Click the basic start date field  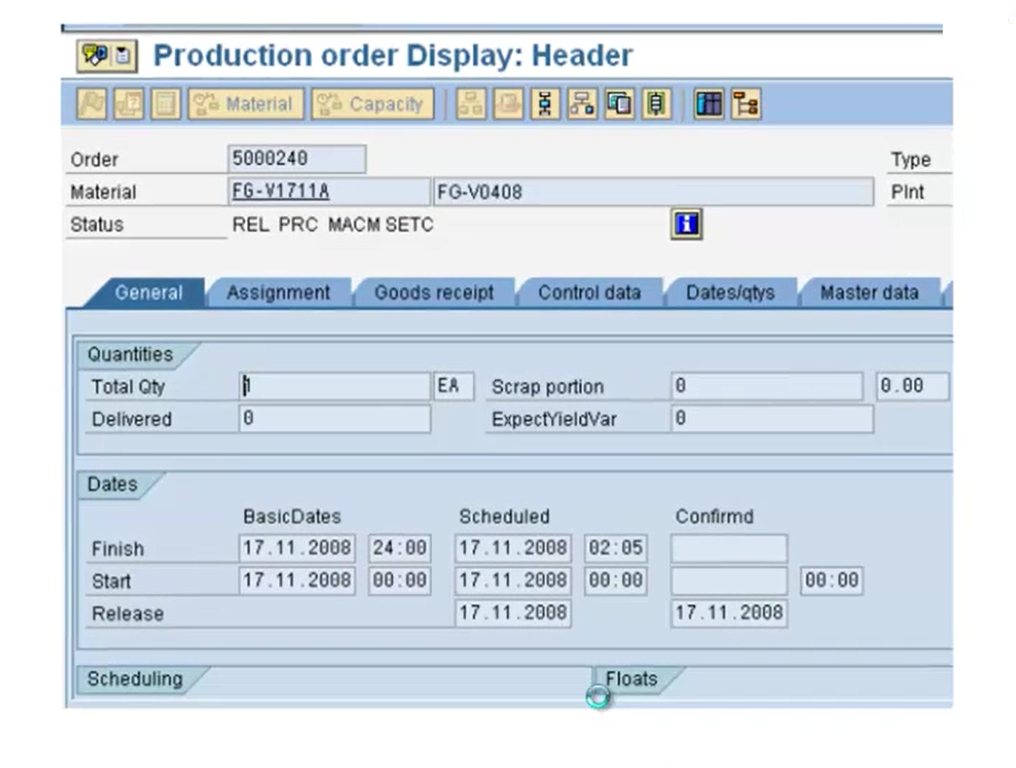click(x=297, y=581)
